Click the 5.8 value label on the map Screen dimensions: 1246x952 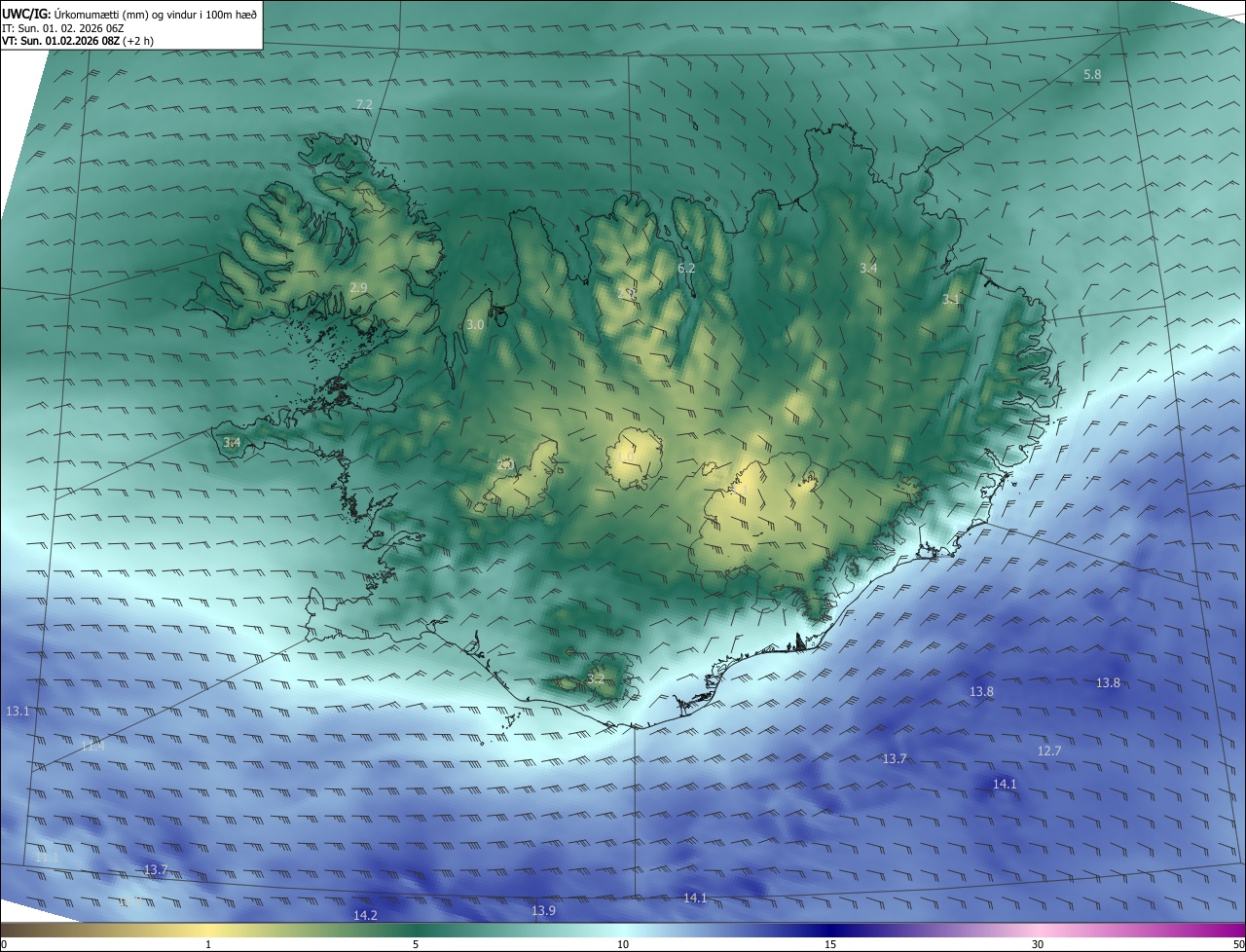pyautogui.click(x=1092, y=75)
